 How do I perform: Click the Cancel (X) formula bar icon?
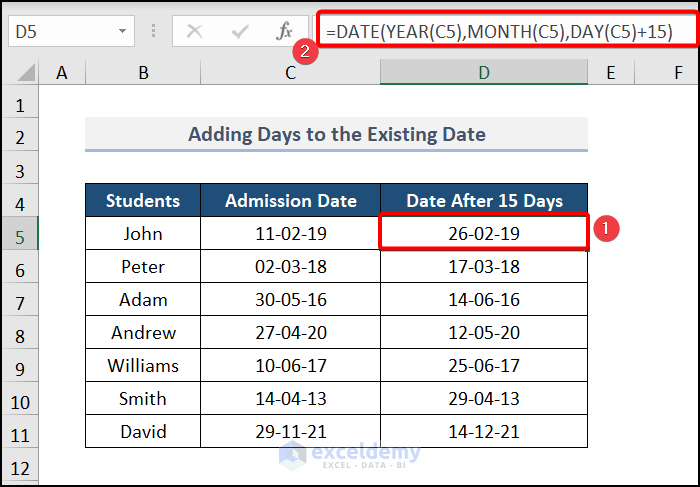point(195,31)
